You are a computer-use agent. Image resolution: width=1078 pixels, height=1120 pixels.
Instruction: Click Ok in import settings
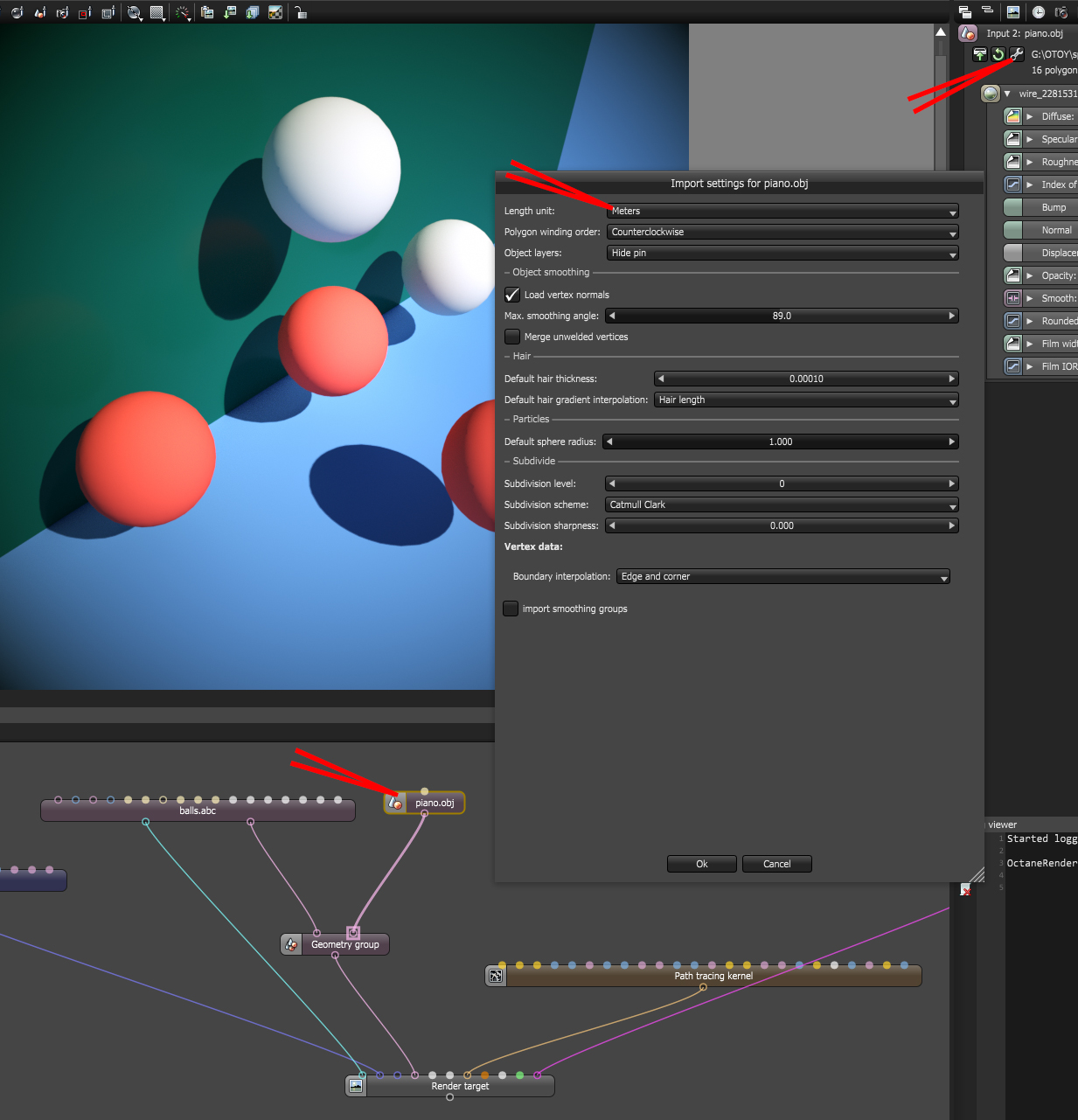tap(702, 864)
